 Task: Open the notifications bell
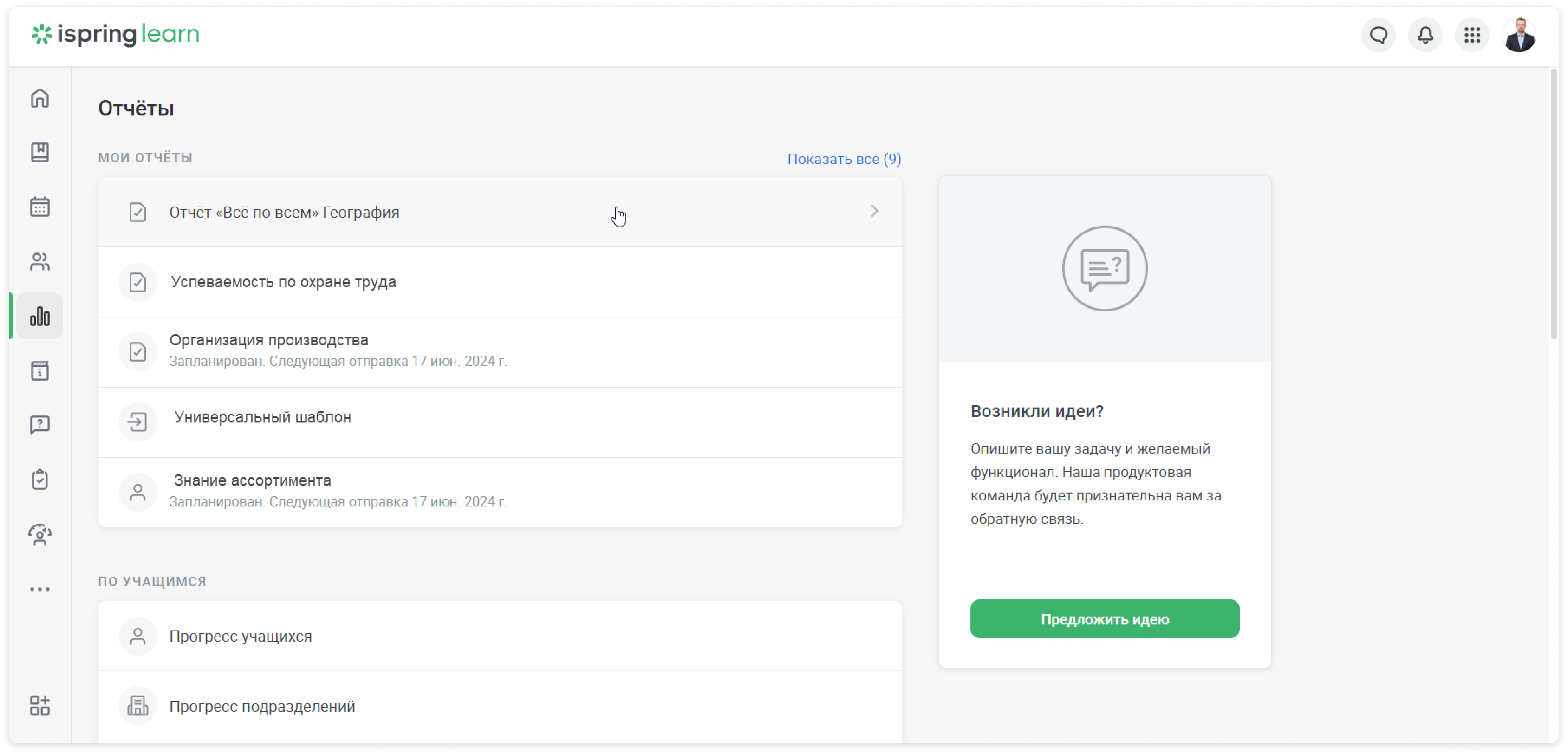[1425, 35]
